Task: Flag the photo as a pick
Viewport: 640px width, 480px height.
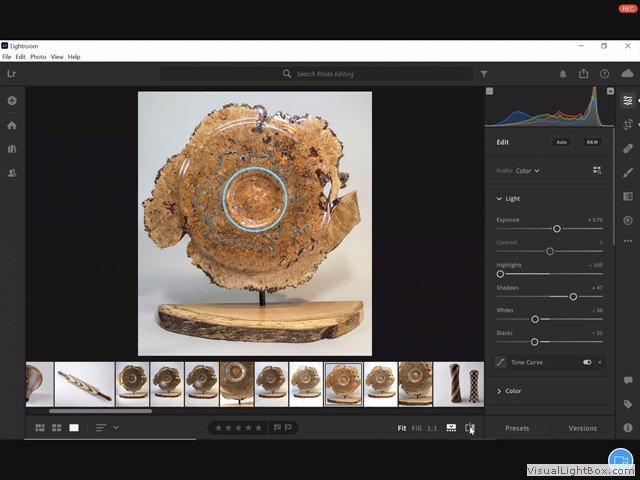Action: pyautogui.click(x=277, y=428)
